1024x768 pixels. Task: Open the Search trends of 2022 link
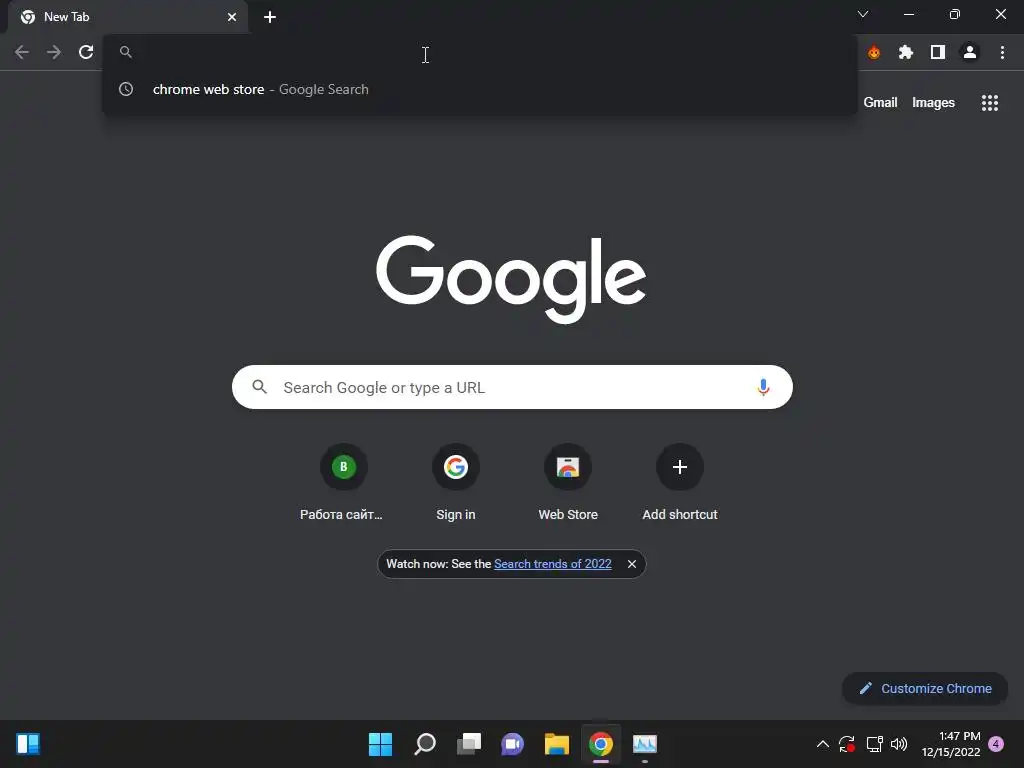point(552,564)
